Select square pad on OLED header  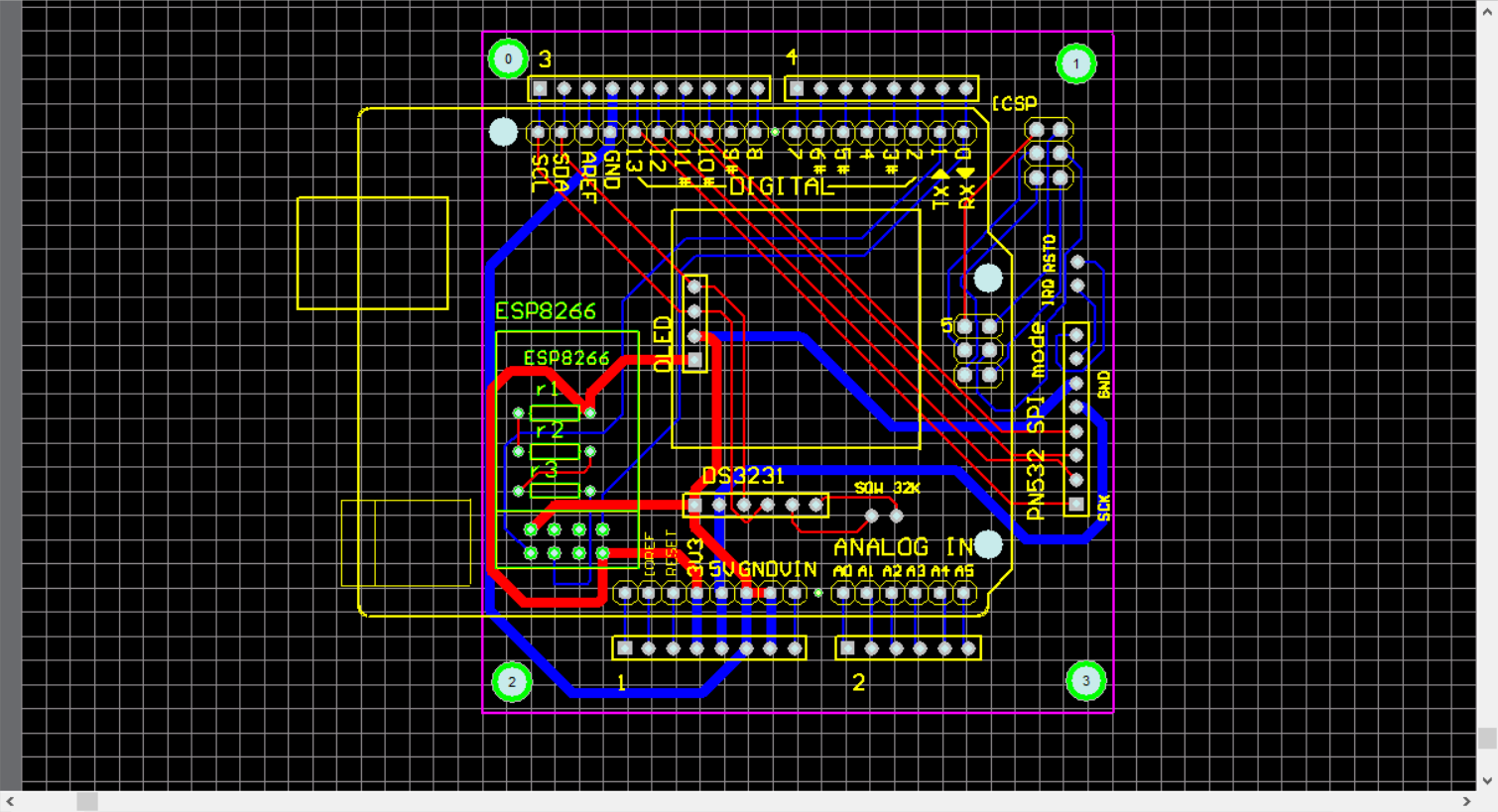694,360
